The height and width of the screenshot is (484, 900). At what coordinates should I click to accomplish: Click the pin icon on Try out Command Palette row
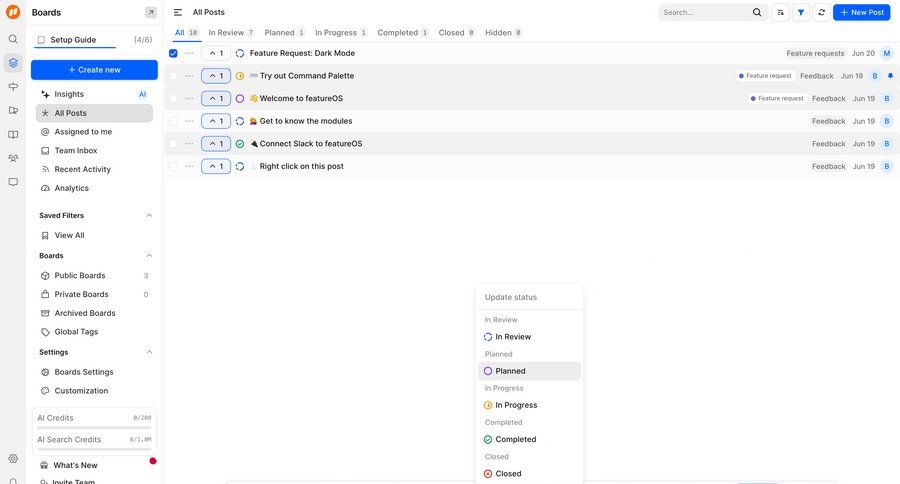[890, 76]
